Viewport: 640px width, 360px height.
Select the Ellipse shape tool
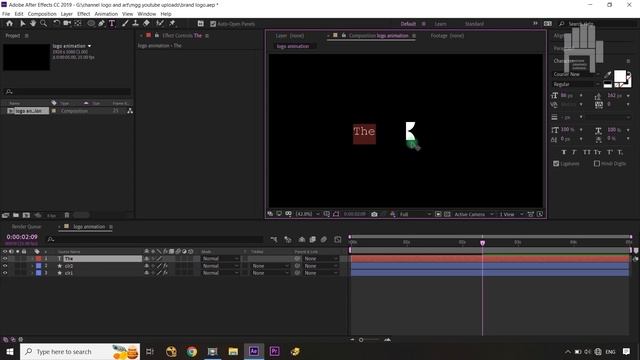91,24
